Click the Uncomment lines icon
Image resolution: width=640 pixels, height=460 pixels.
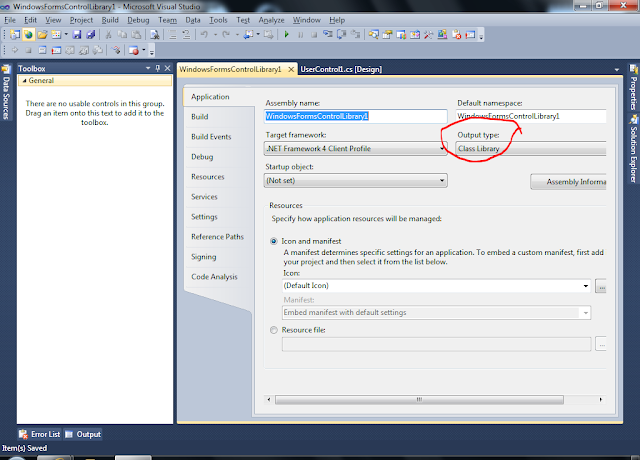tap(186, 35)
